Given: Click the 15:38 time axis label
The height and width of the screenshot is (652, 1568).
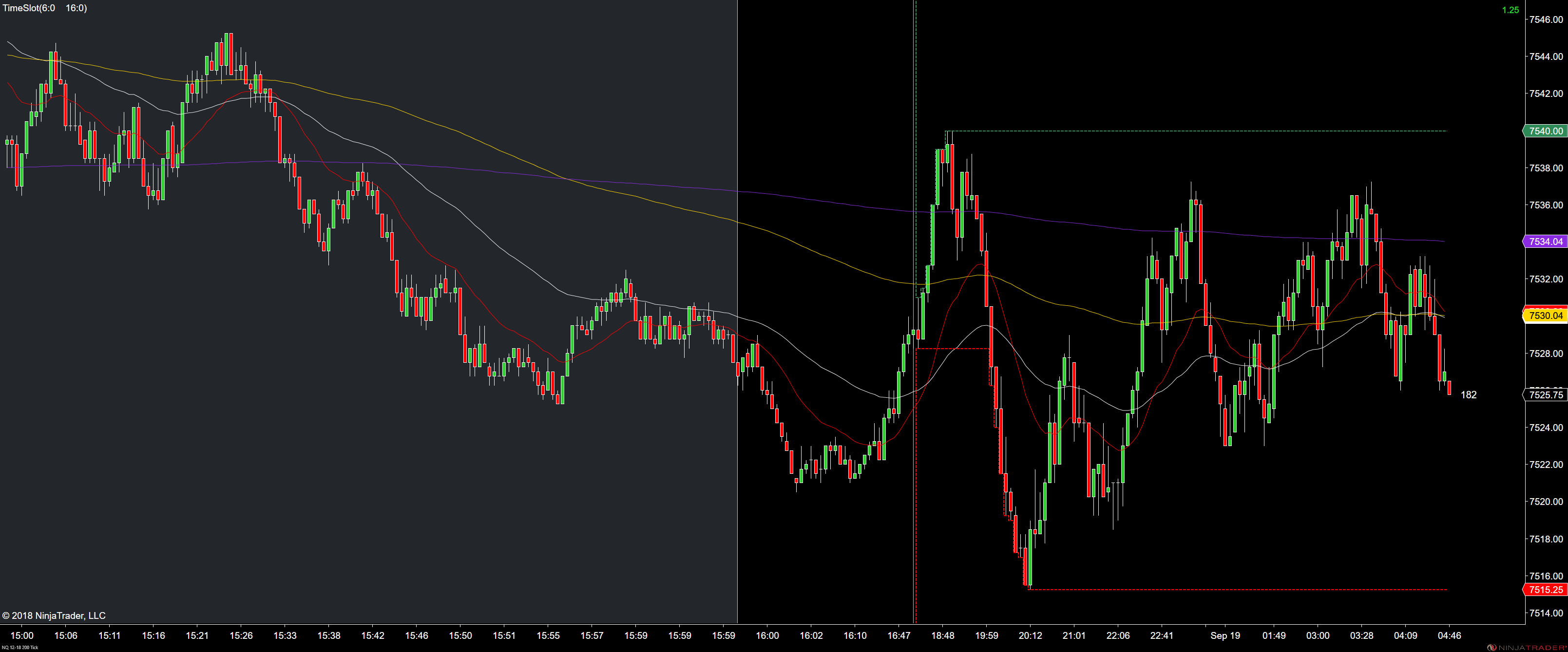Looking at the screenshot, I should coord(329,635).
